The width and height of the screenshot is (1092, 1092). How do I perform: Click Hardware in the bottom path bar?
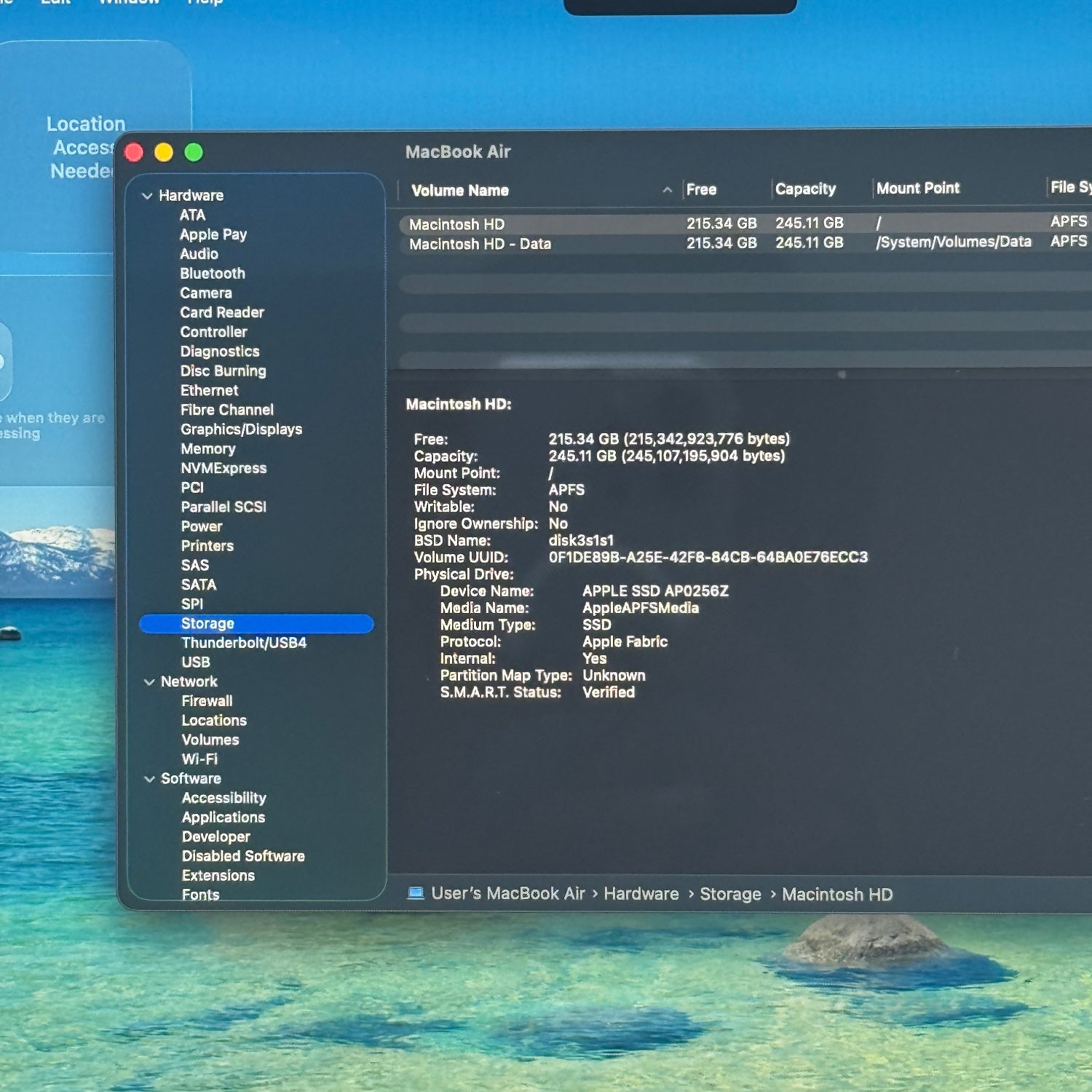pos(641,894)
